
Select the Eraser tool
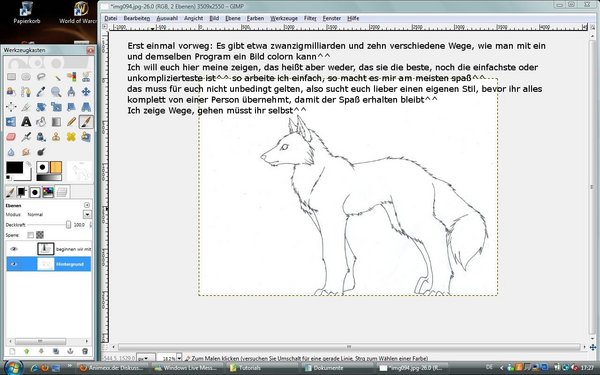tap(11, 137)
